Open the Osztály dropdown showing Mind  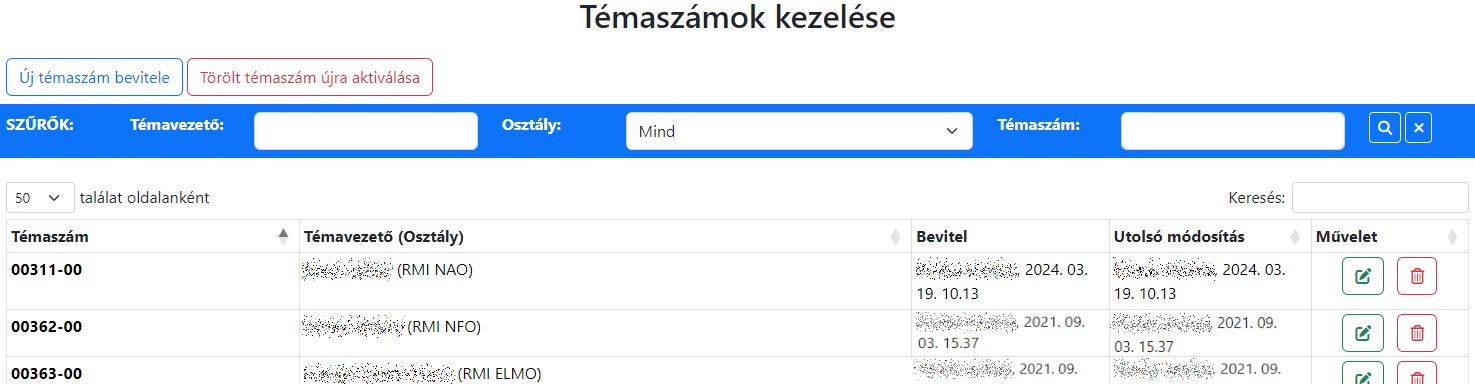[799, 131]
